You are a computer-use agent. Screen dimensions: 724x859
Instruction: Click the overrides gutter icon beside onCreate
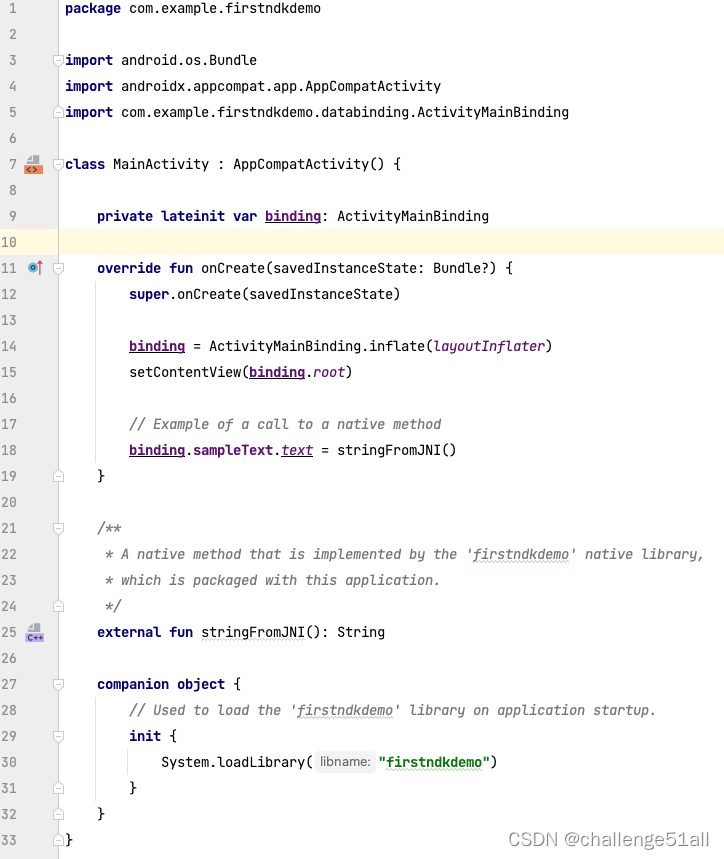click(x=35, y=268)
